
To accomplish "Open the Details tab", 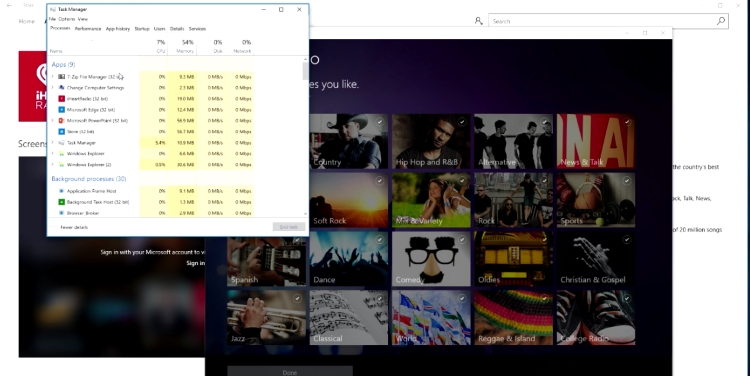I will pos(177,29).
